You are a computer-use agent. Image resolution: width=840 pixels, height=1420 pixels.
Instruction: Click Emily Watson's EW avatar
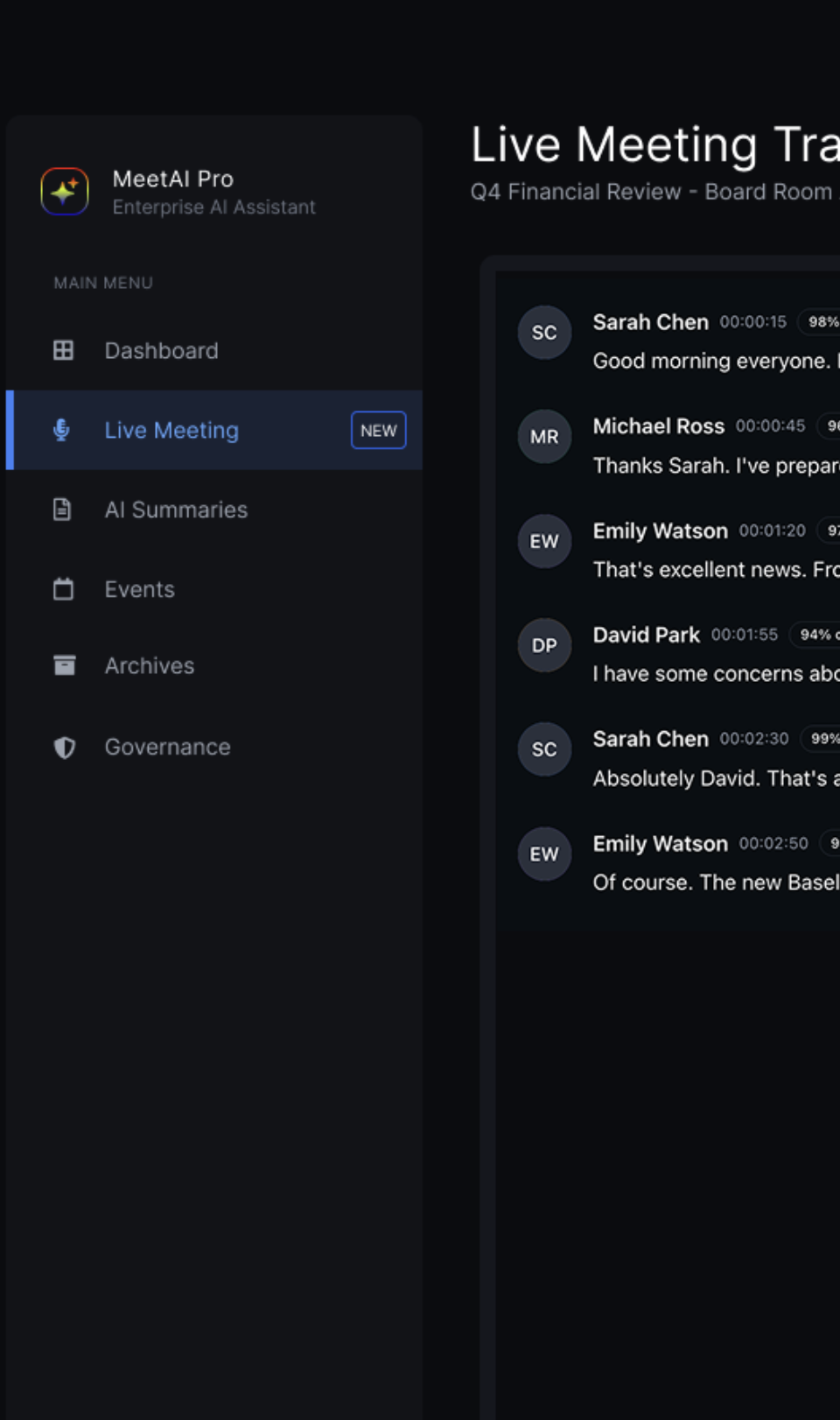544,541
